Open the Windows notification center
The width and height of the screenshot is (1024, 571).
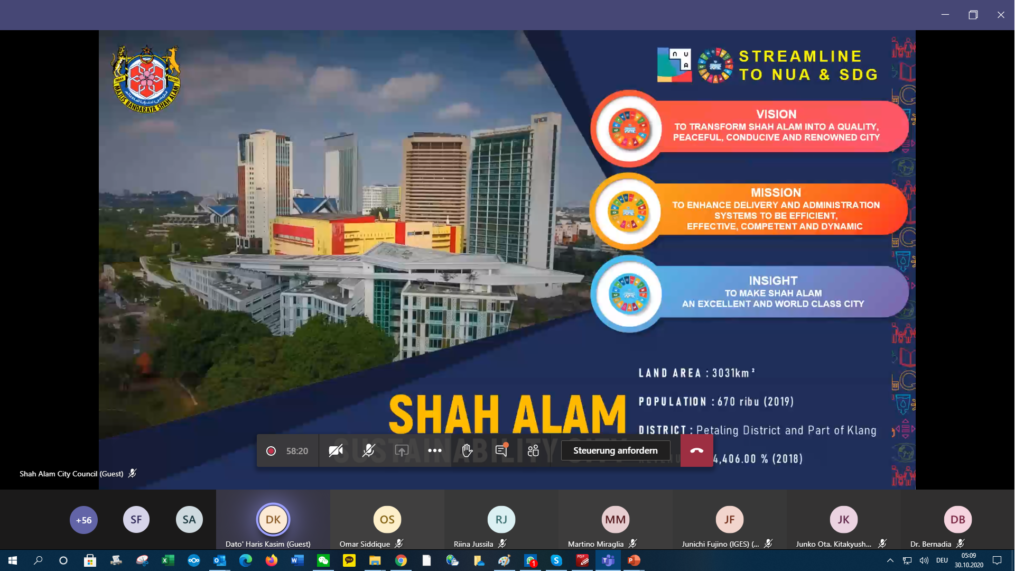pyautogui.click(x=996, y=561)
